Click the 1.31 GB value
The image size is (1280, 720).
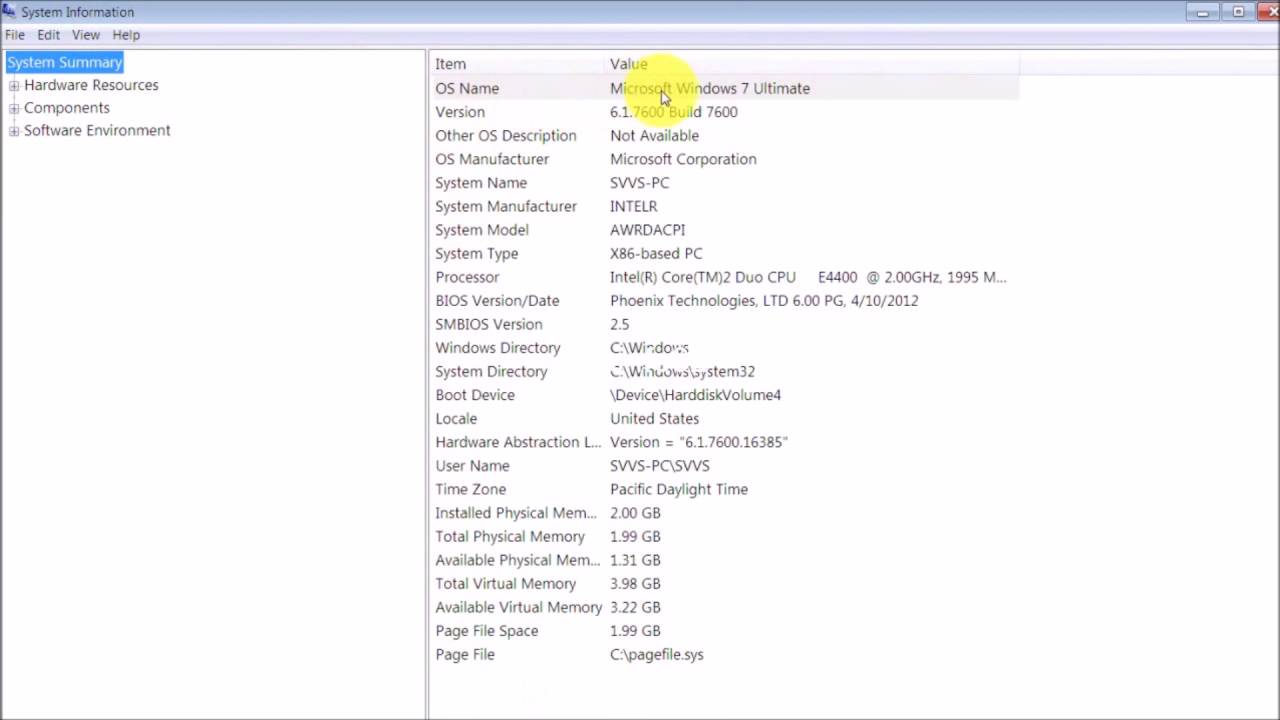pos(635,560)
